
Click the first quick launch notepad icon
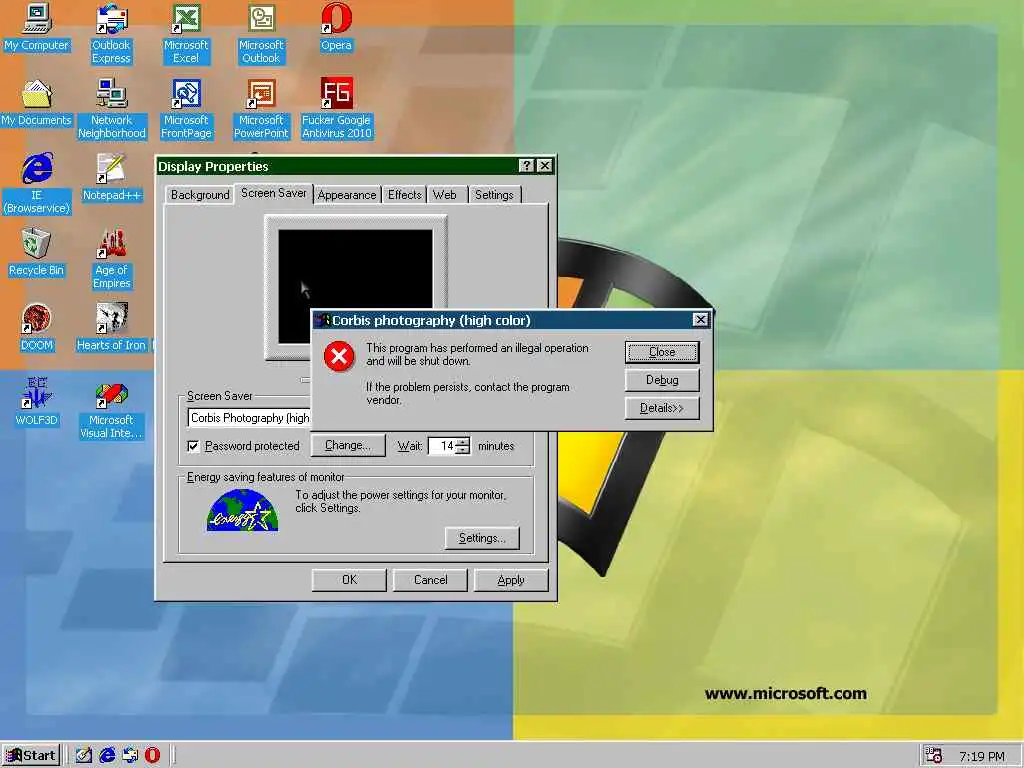point(84,755)
